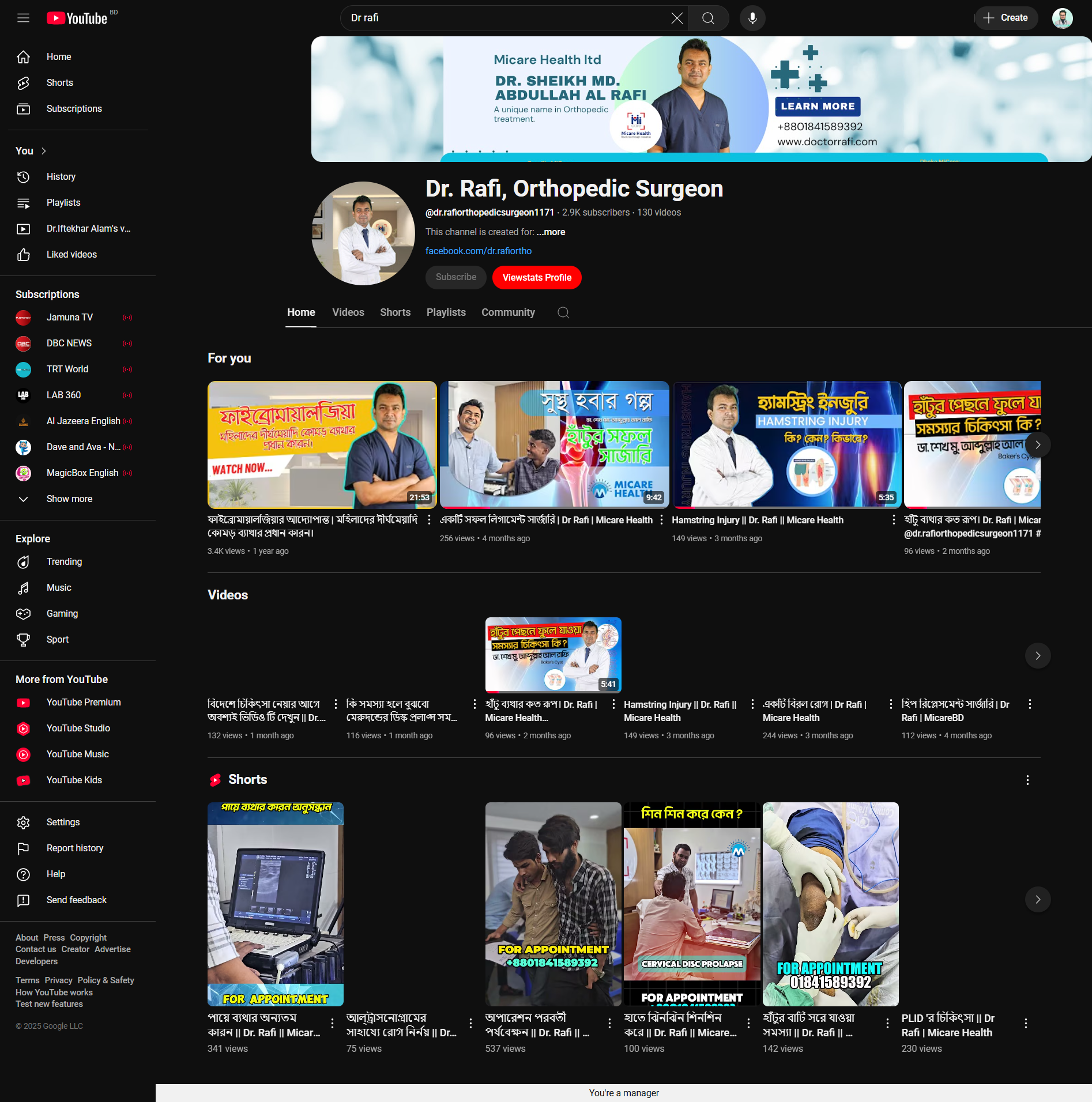The width and height of the screenshot is (1092, 1102).
Task: Run search with magnifier button
Action: [x=709, y=18]
